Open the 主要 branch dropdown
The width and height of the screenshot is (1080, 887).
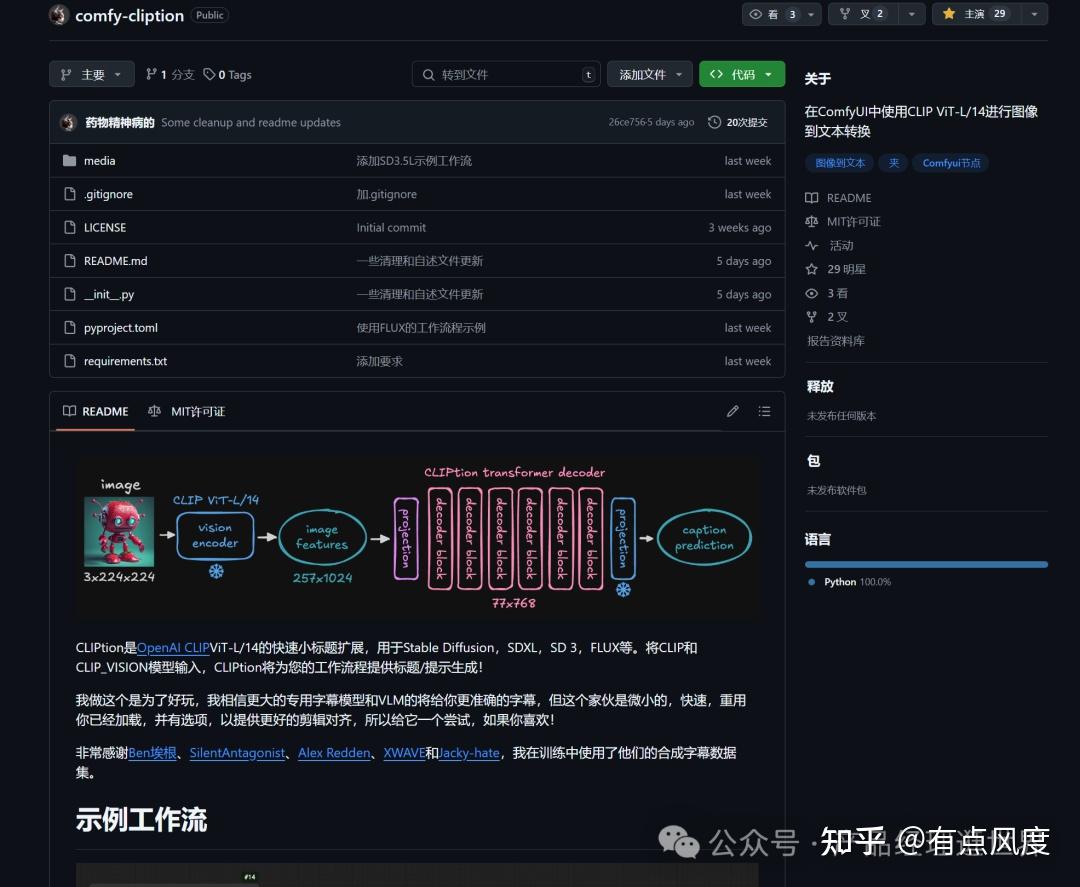[91, 74]
